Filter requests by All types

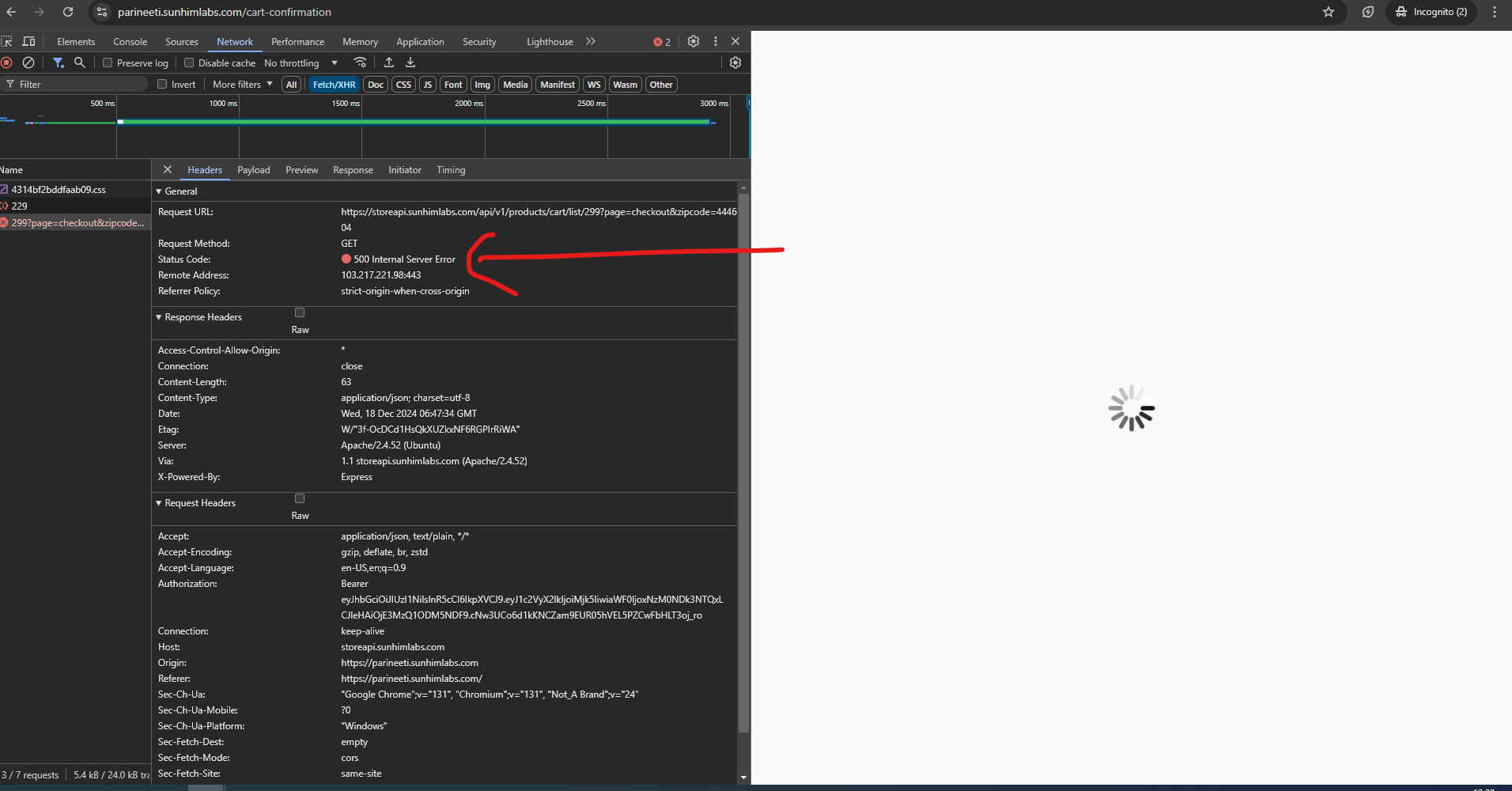click(291, 85)
